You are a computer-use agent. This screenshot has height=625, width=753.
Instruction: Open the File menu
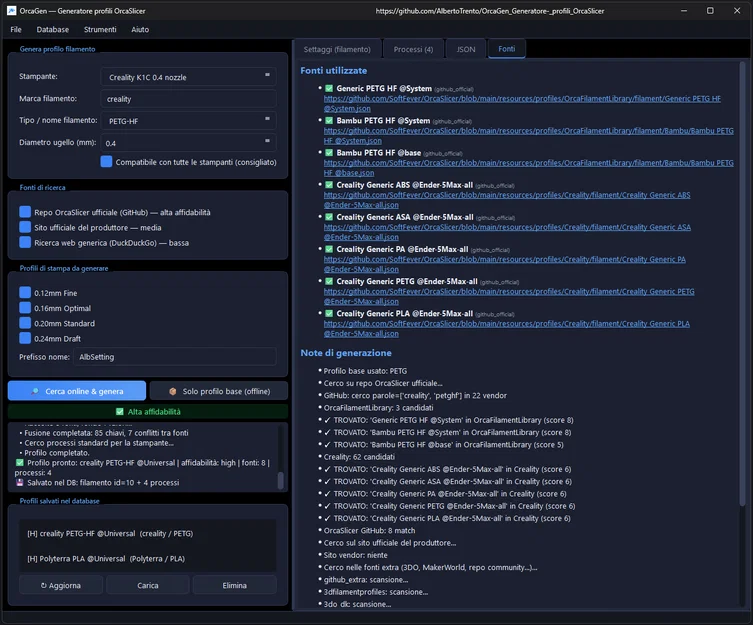(x=16, y=29)
